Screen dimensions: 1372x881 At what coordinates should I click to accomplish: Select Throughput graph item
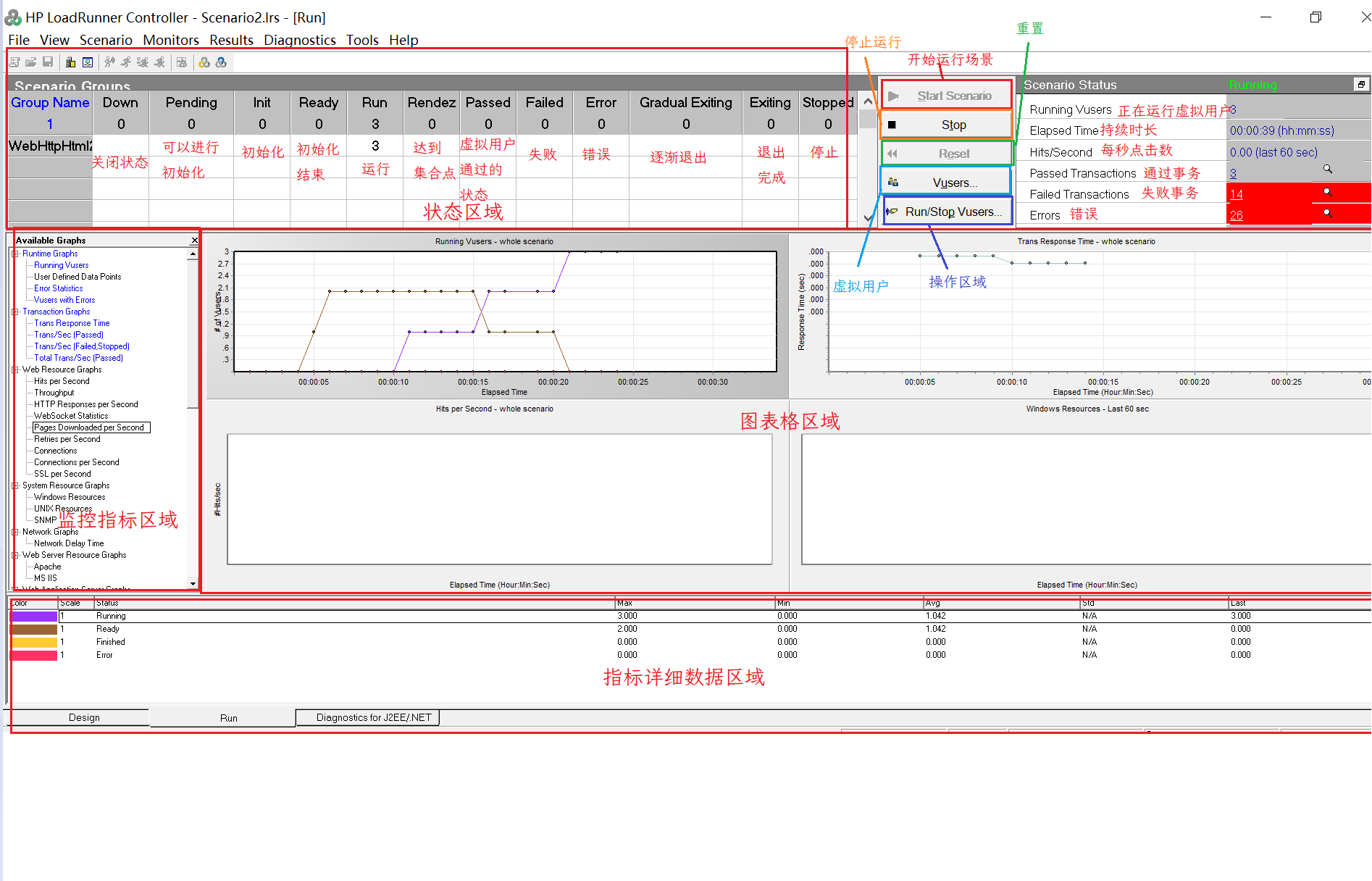pyautogui.click(x=54, y=393)
